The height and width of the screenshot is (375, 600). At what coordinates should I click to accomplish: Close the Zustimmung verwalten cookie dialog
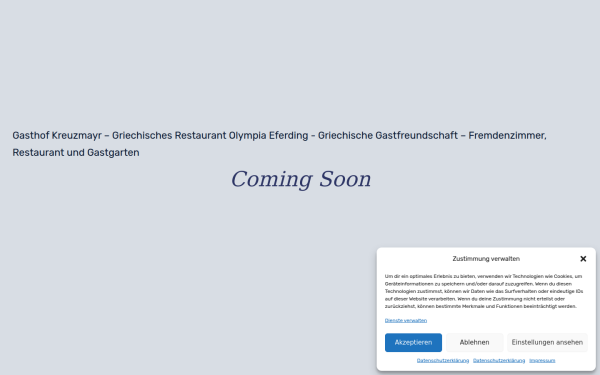pyautogui.click(x=583, y=259)
